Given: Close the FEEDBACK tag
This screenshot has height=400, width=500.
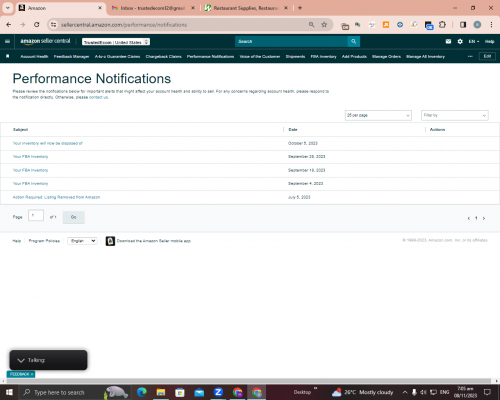Looking at the screenshot, I should click(32, 374).
